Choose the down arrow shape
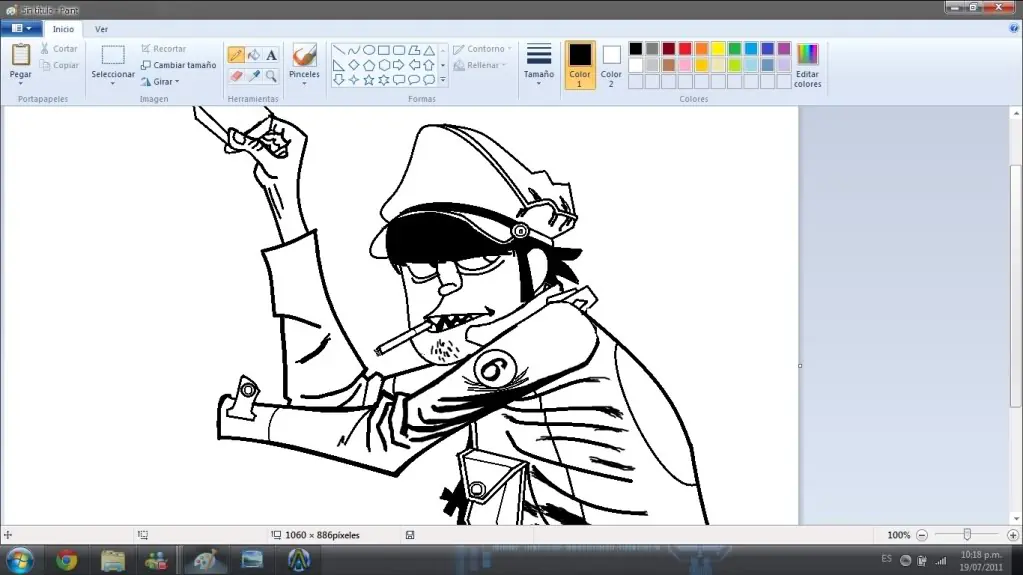The image size is (1023, 575). click(x=339, y=80)
